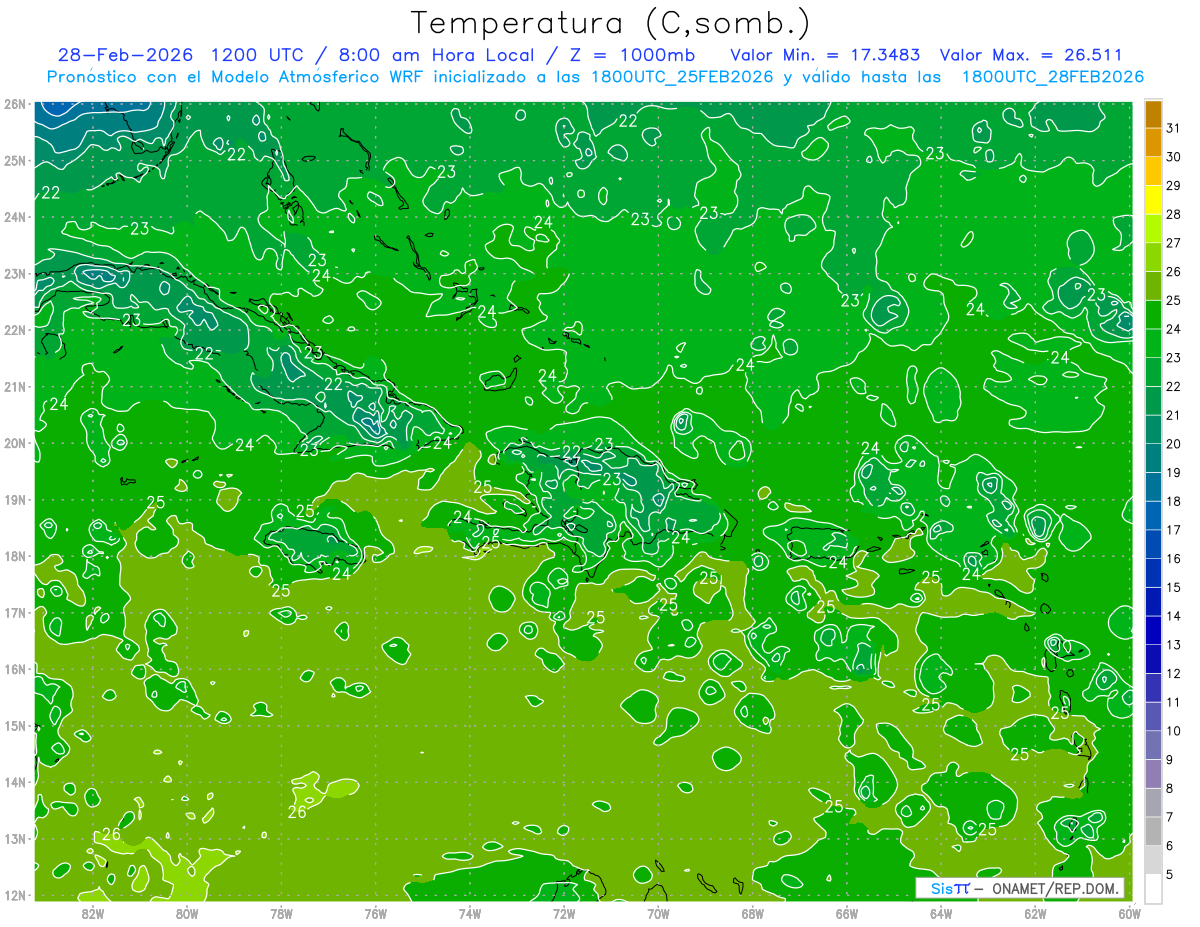Click the 'Valor Min. = 17.3483' text
This screenshot has height=927, width=1200.
tap(825, 55)
